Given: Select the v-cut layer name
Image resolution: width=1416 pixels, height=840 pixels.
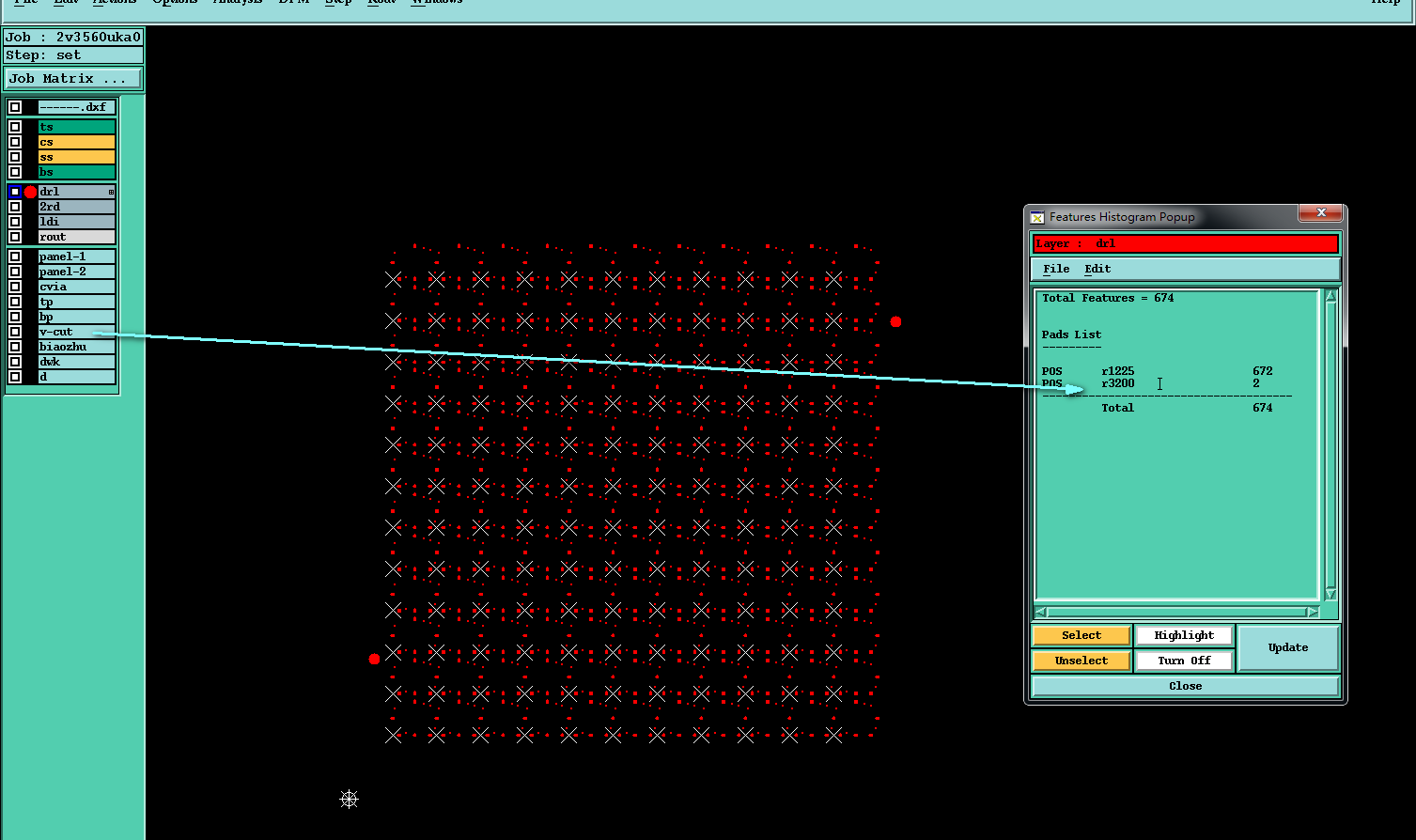Looking at the screenshot, I should tap(77, 332).
